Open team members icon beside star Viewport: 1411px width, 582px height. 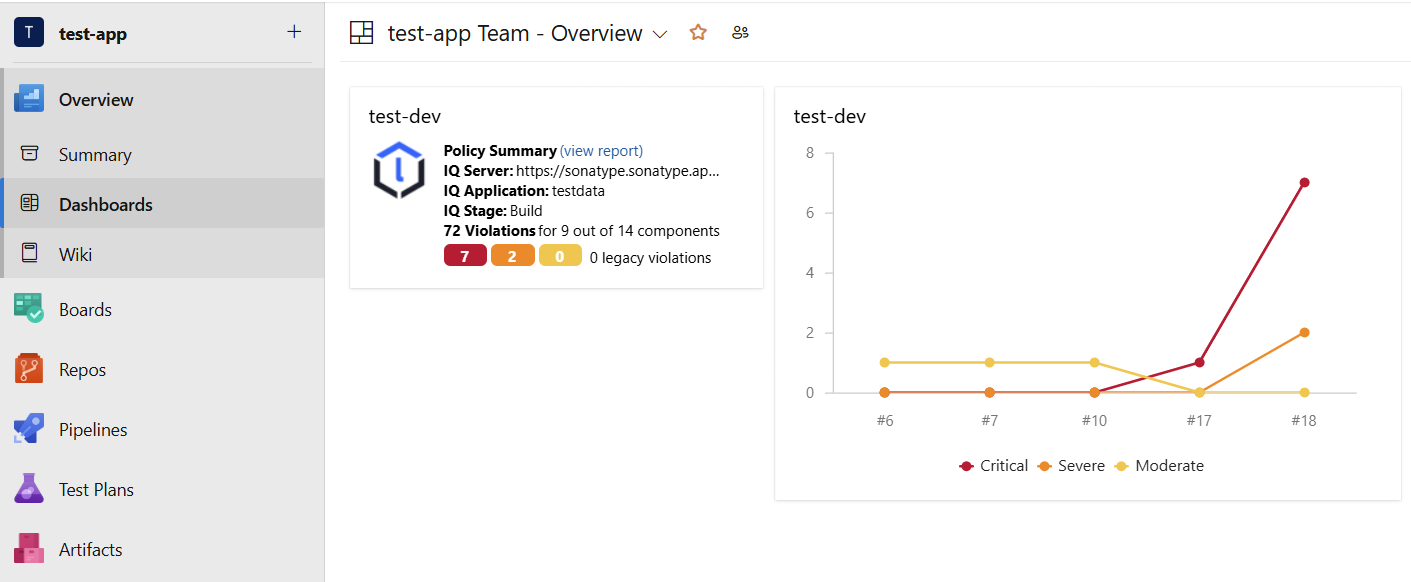[x=740, y=33]
